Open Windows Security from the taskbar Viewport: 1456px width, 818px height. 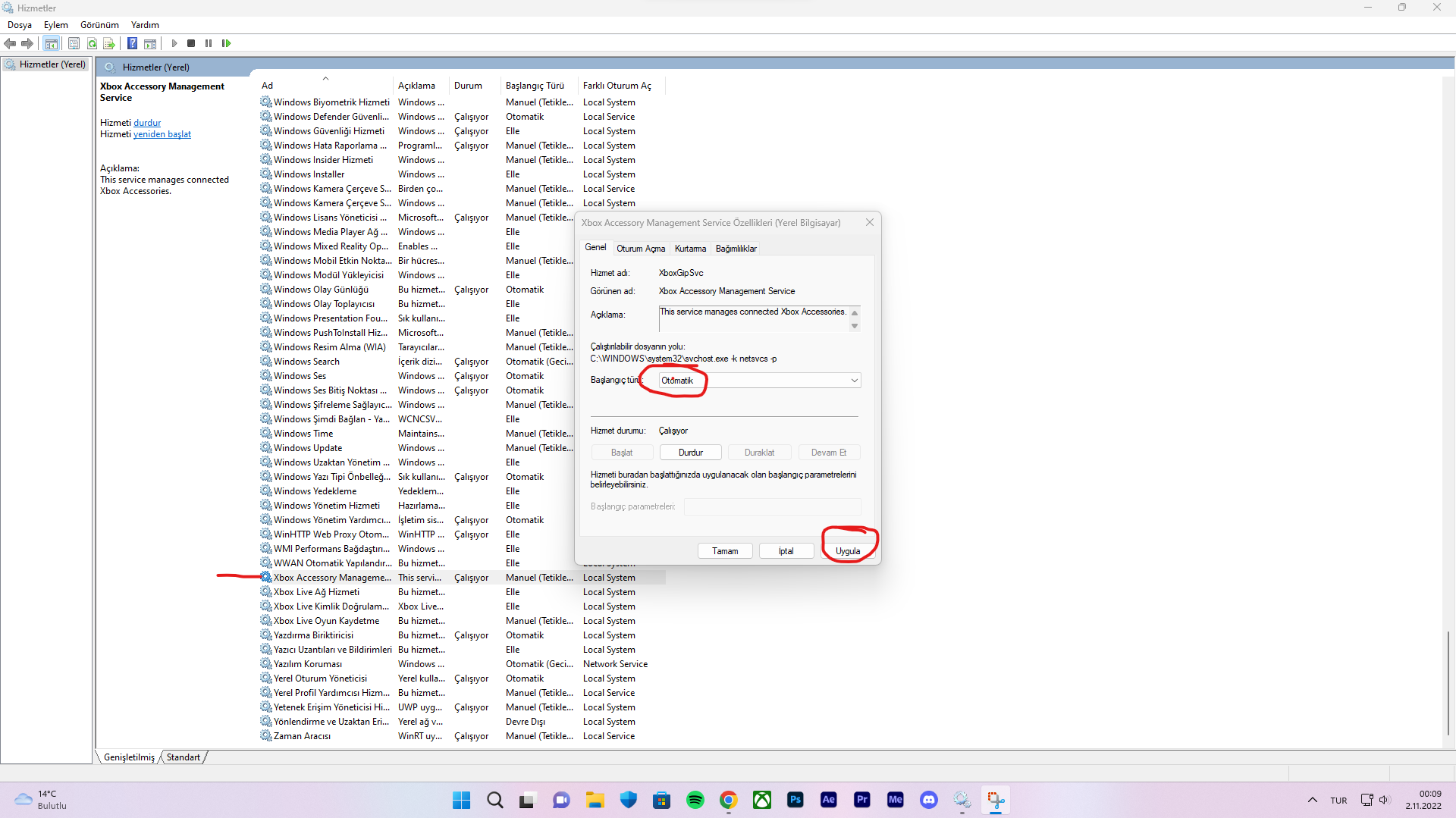pyautogui.click(x=628, y=800)
